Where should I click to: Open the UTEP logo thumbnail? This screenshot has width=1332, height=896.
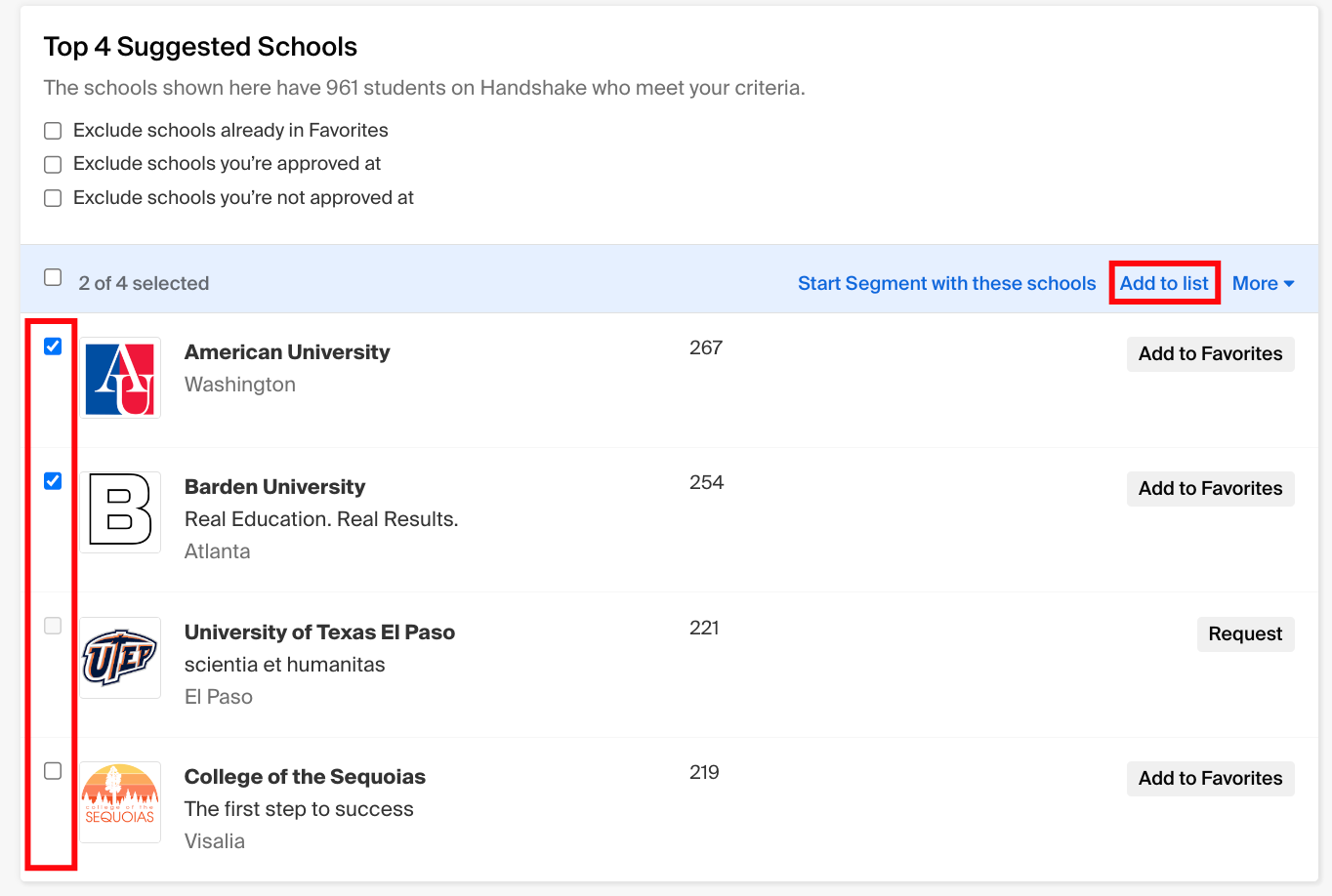pos(120,658)
